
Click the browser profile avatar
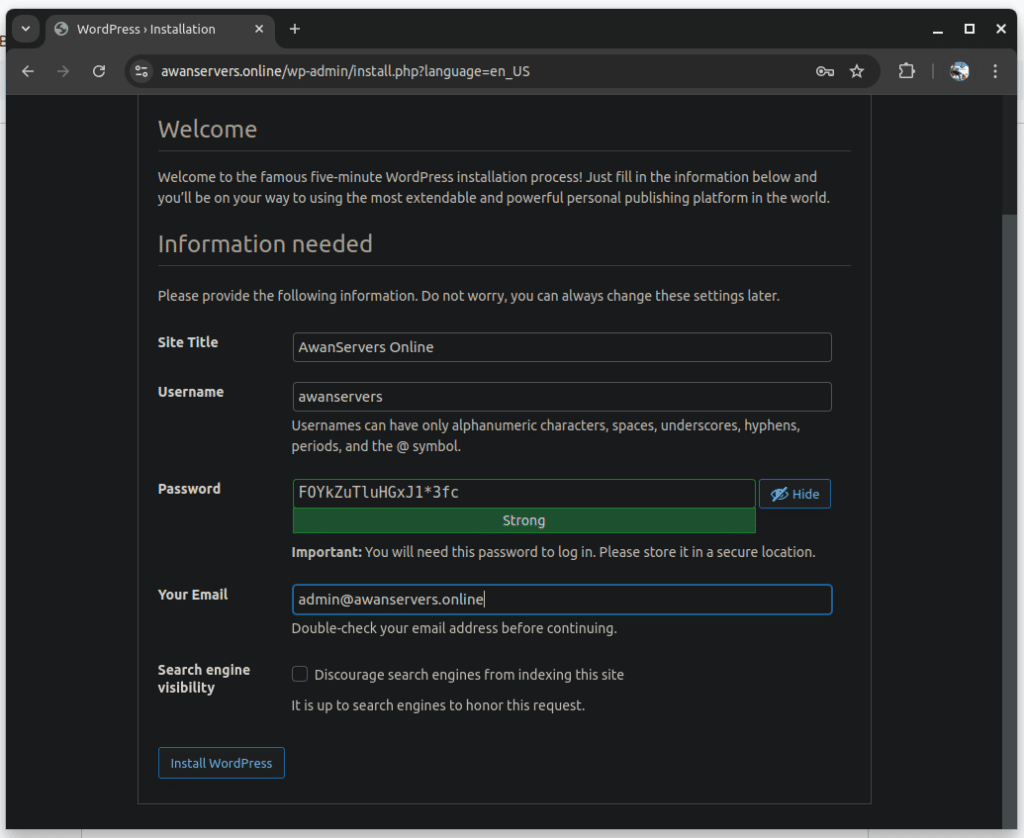[958, 71]
